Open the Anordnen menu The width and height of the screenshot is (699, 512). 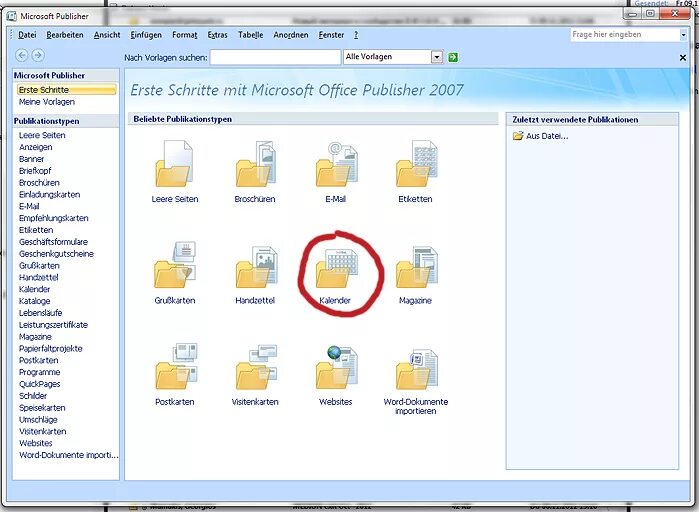pyautogui.click(x=291, y=35)
